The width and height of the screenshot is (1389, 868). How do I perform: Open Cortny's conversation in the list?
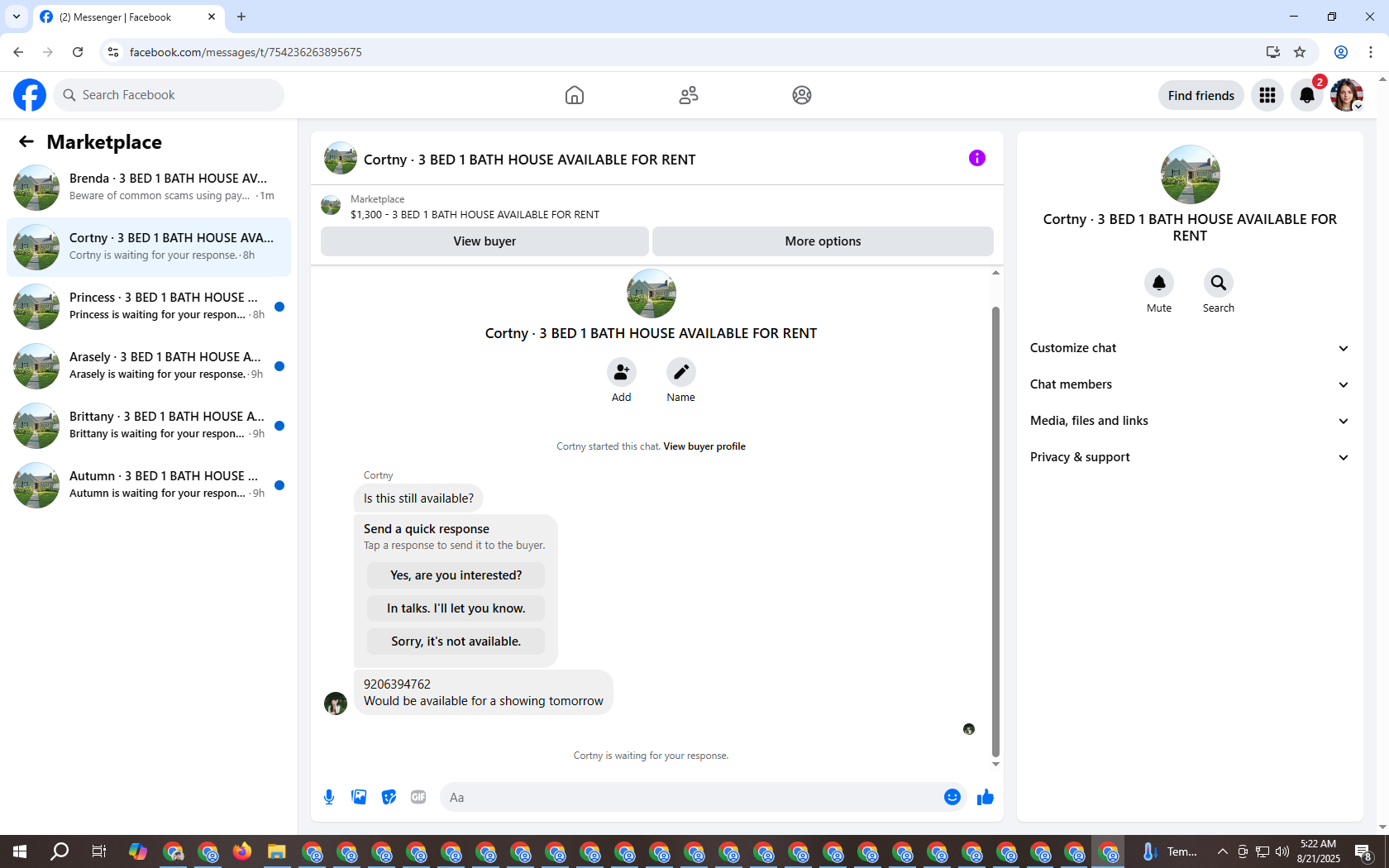[x=149, y=247]
